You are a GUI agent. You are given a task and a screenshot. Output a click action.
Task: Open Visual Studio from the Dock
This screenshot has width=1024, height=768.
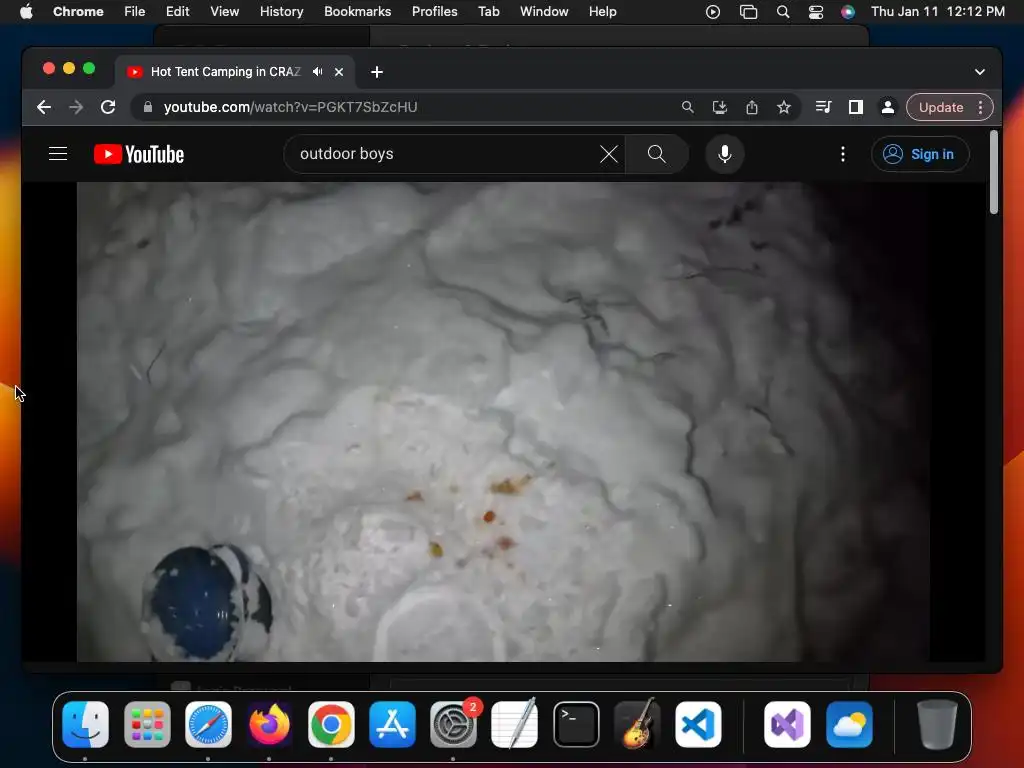[788, 724]
